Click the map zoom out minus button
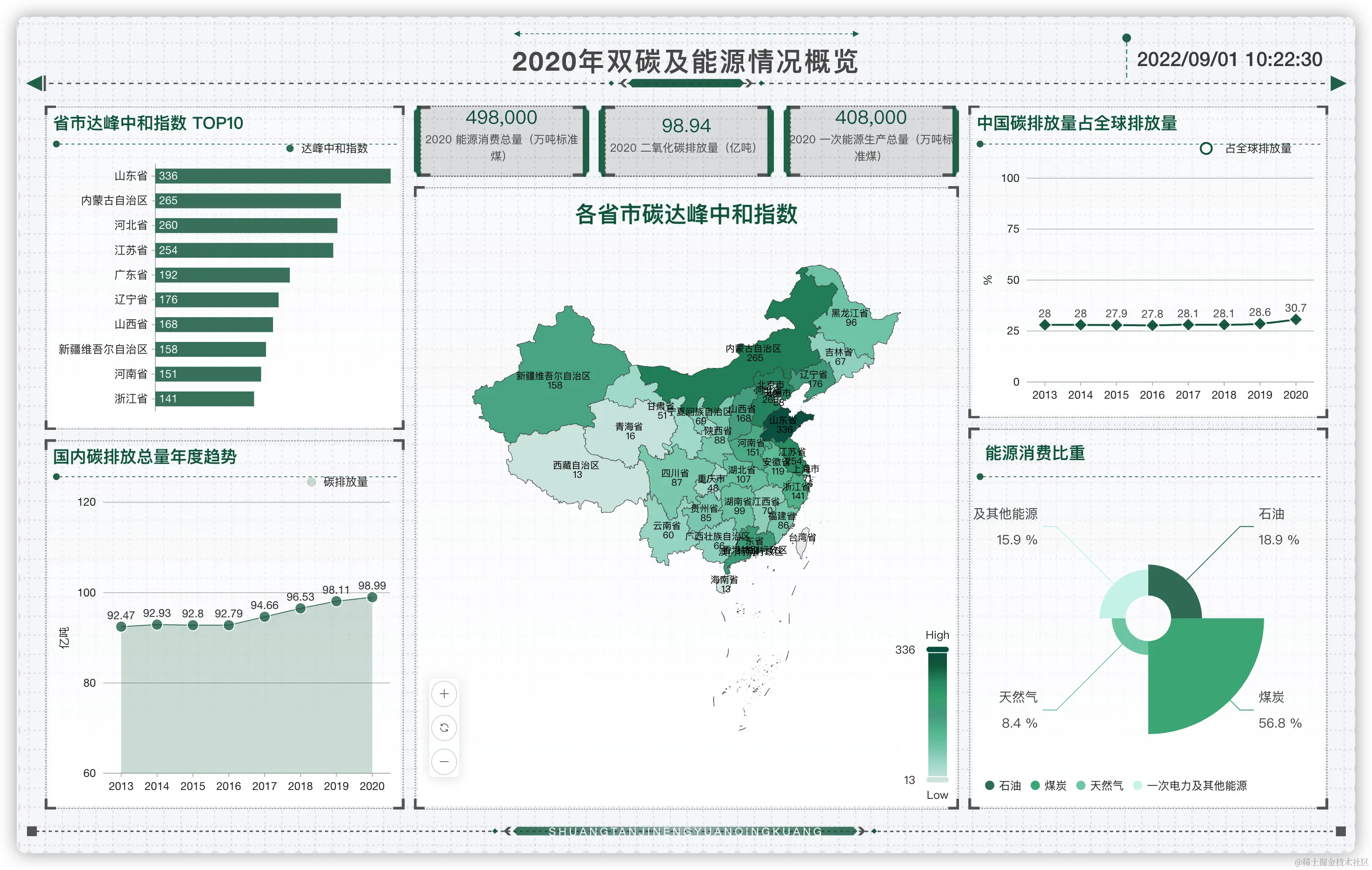 tap(444, 761)
